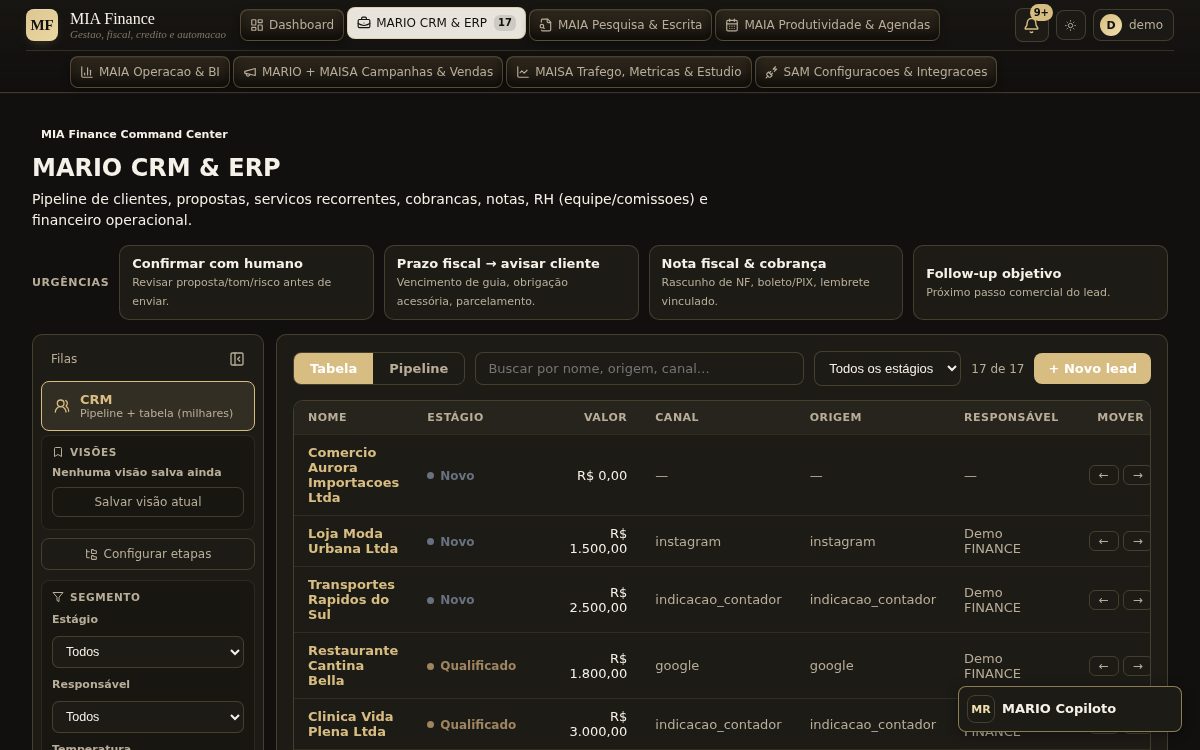Viewport: 1200px width, 750px height.
Task: Open MAIA Operacao & BI tab
Action: pyautogui.click(x=150, y=72)
